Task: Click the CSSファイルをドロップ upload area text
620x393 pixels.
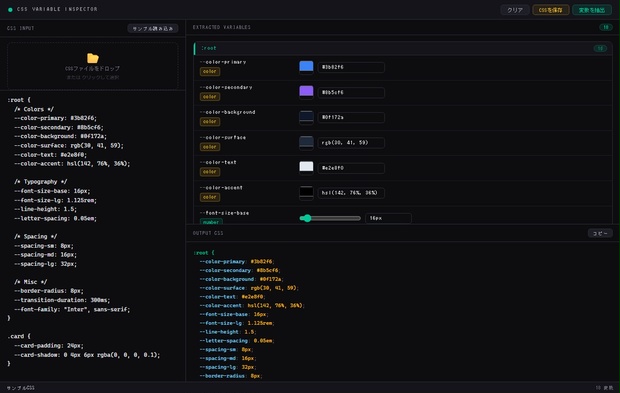Action: [93, 68]
